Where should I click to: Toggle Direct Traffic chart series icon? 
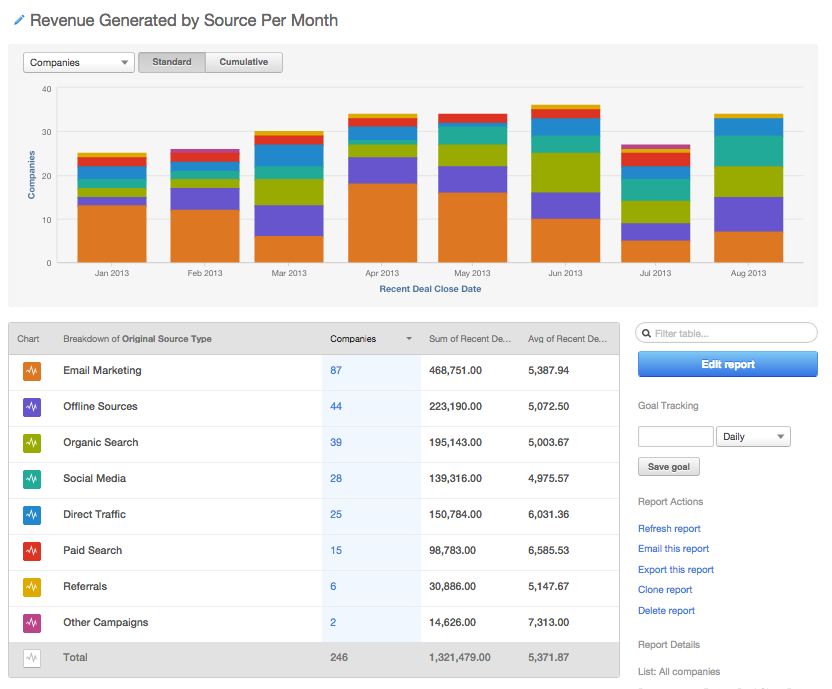point(32,515)
